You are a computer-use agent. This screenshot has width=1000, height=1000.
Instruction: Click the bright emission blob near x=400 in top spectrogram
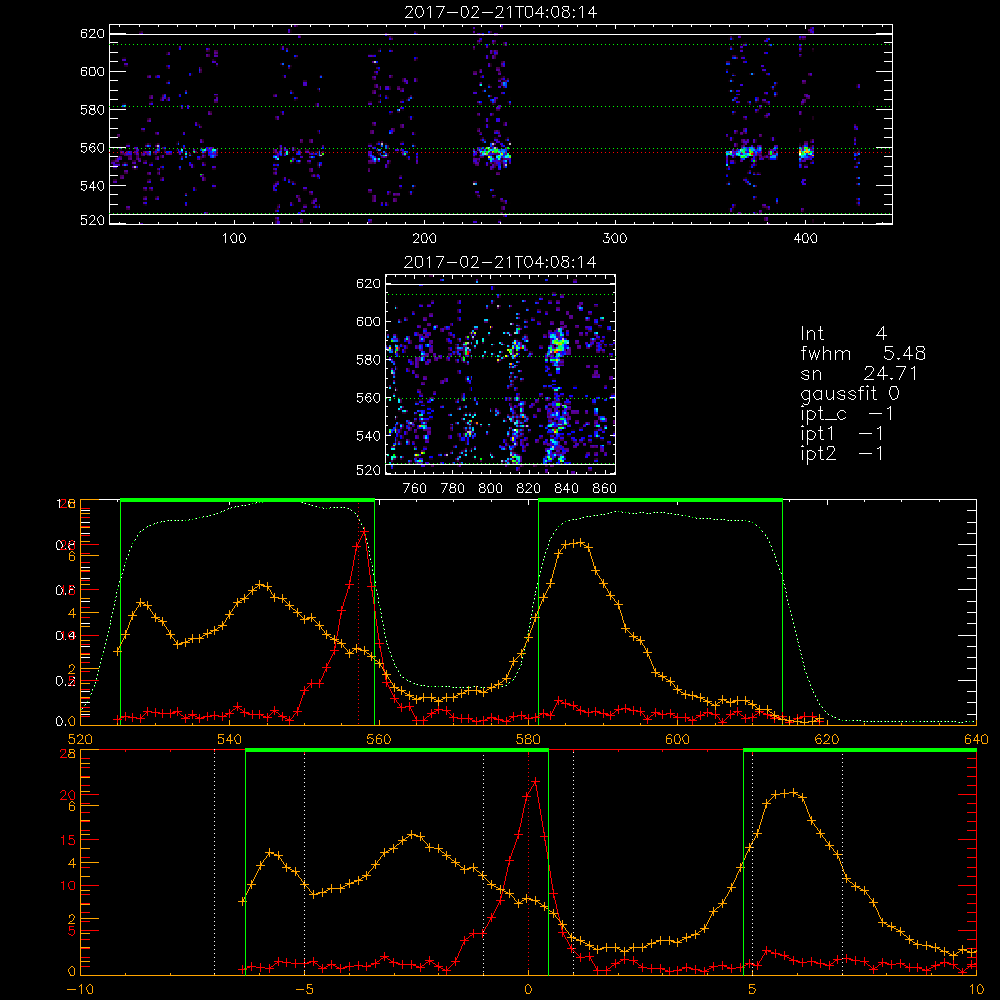pyautogui.click(x=806, y=152)
